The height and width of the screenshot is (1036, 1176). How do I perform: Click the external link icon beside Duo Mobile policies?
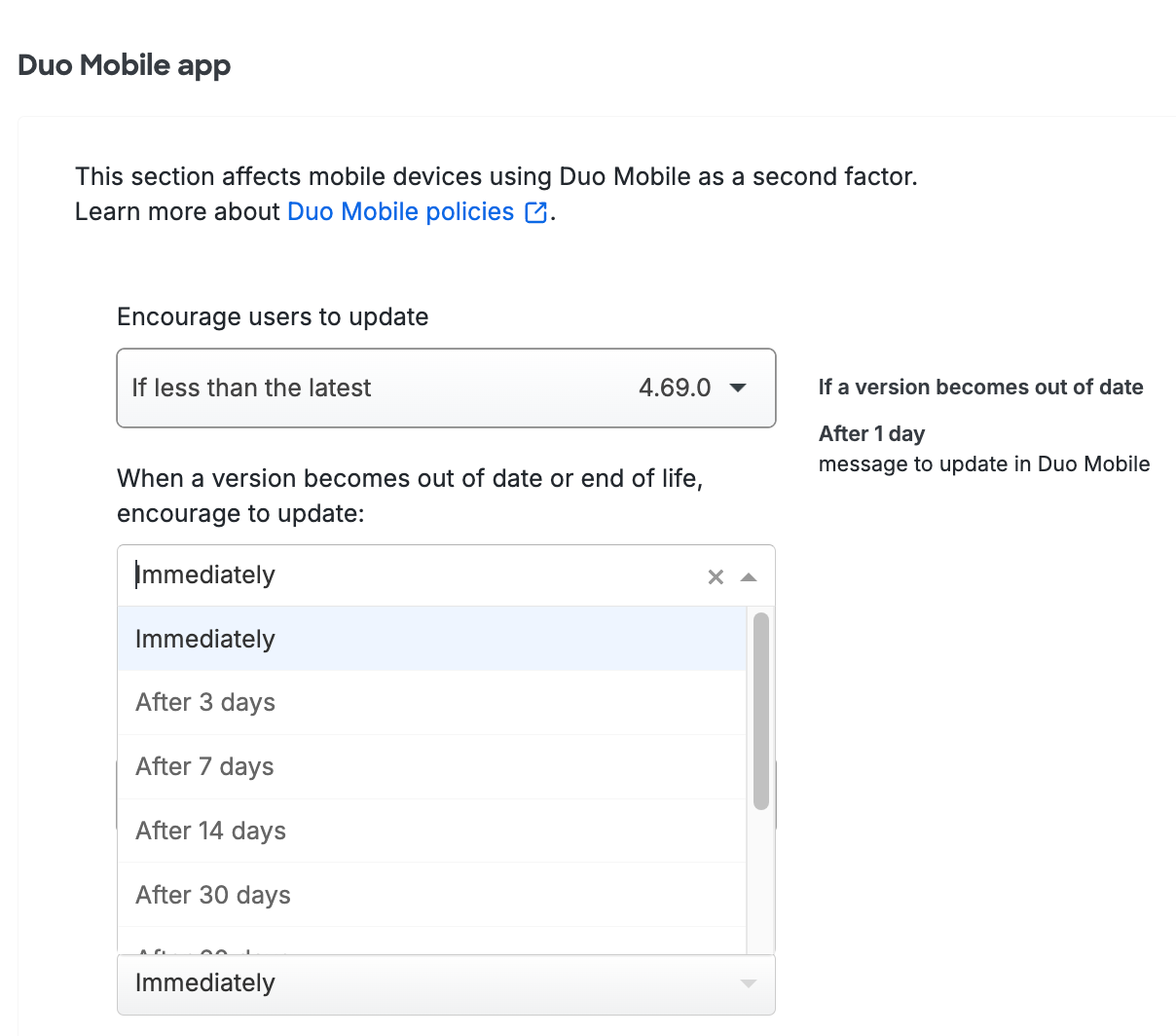(x=535, y=212)
